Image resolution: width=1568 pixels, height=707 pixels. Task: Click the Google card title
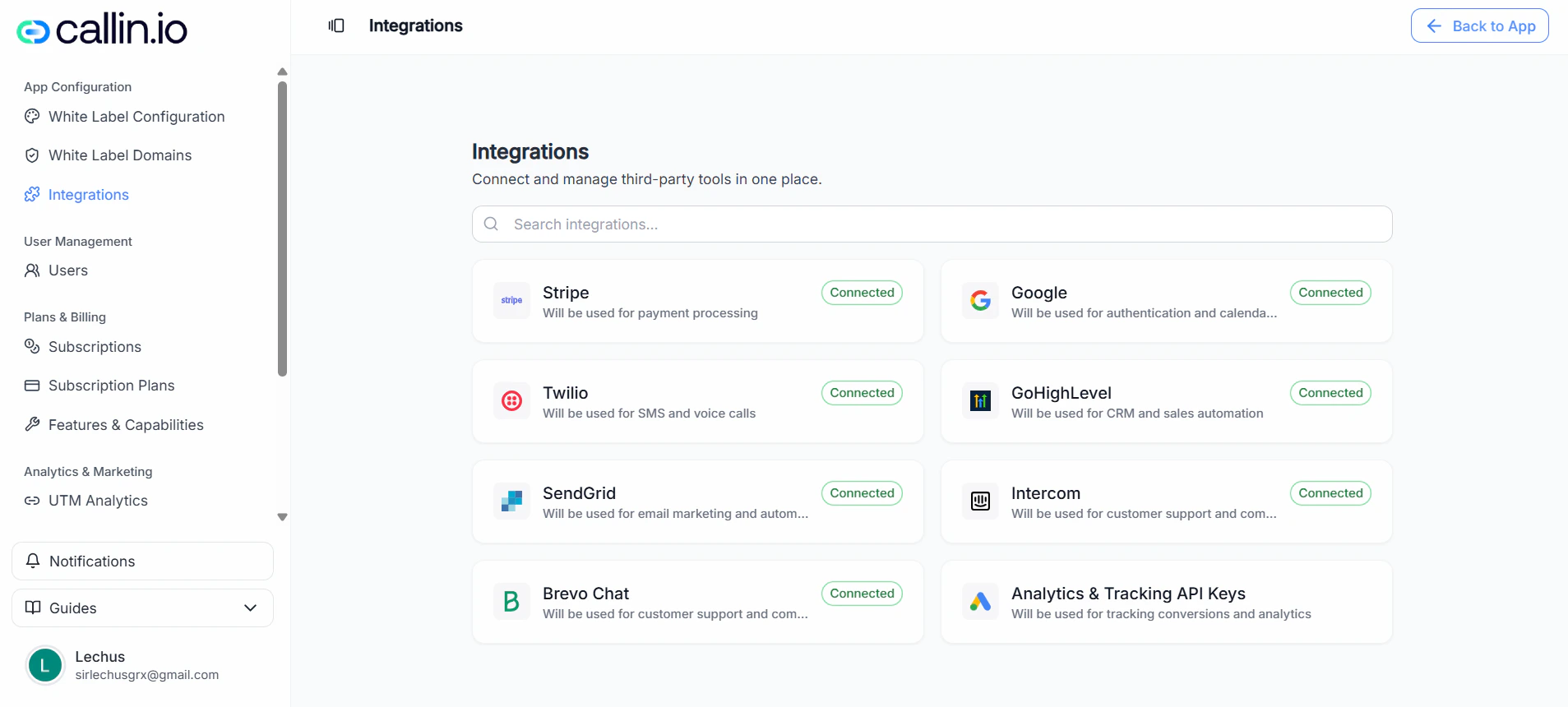click(x=1039, y=293)
